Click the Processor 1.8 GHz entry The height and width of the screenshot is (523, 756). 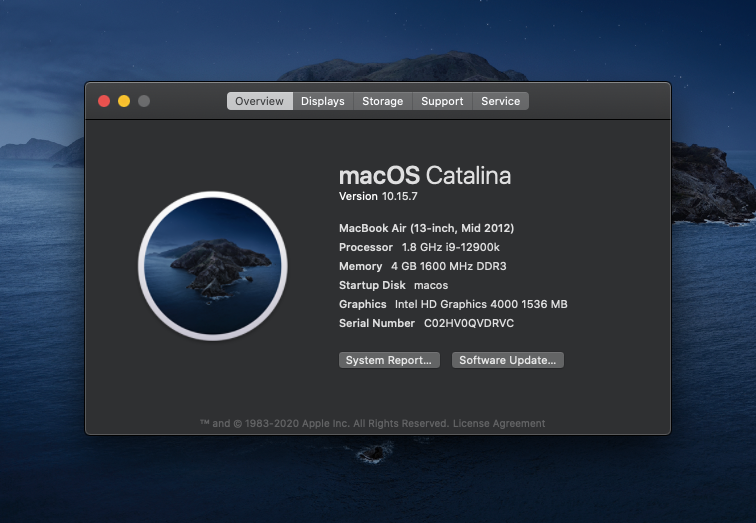(x=419, y=247)
